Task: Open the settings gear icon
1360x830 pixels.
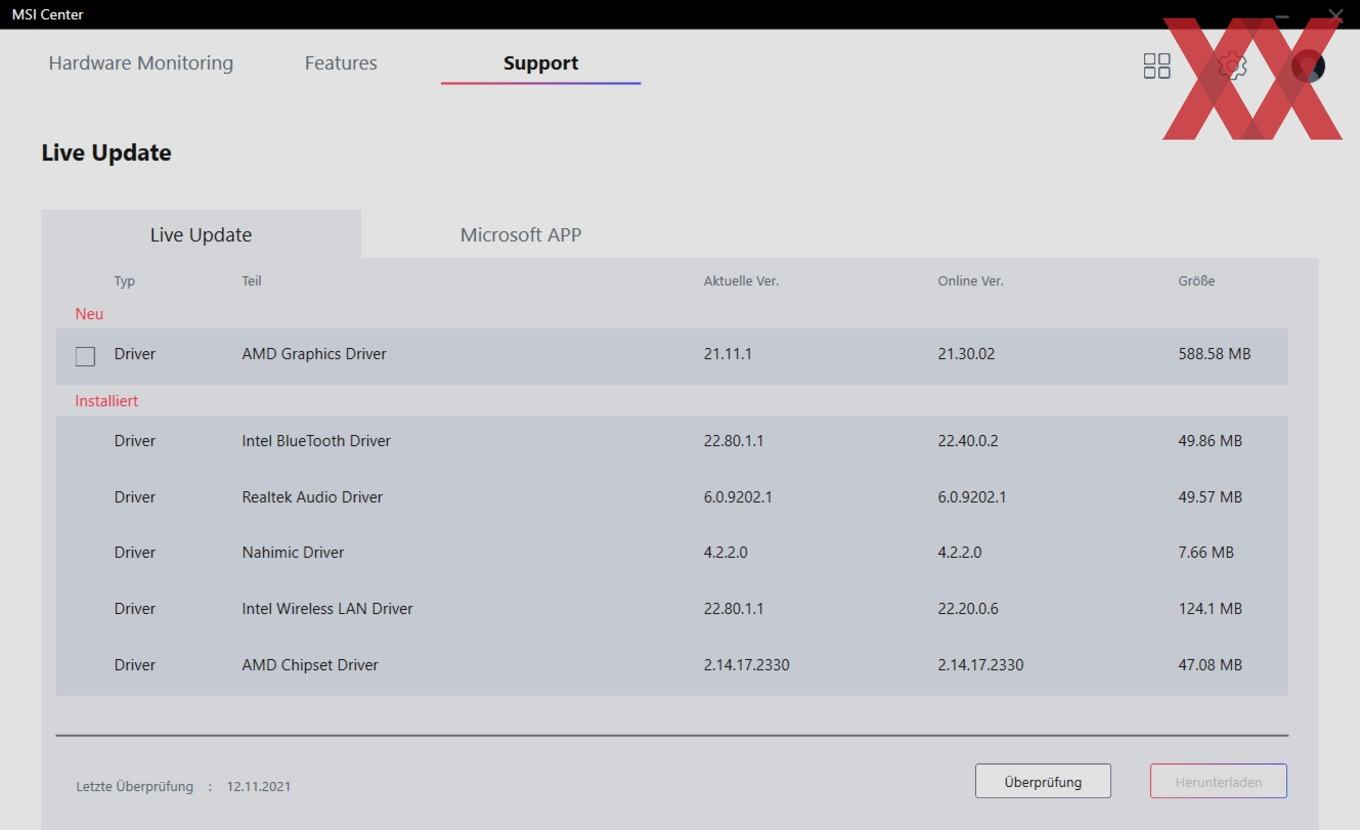Action: coord(1232,66)
